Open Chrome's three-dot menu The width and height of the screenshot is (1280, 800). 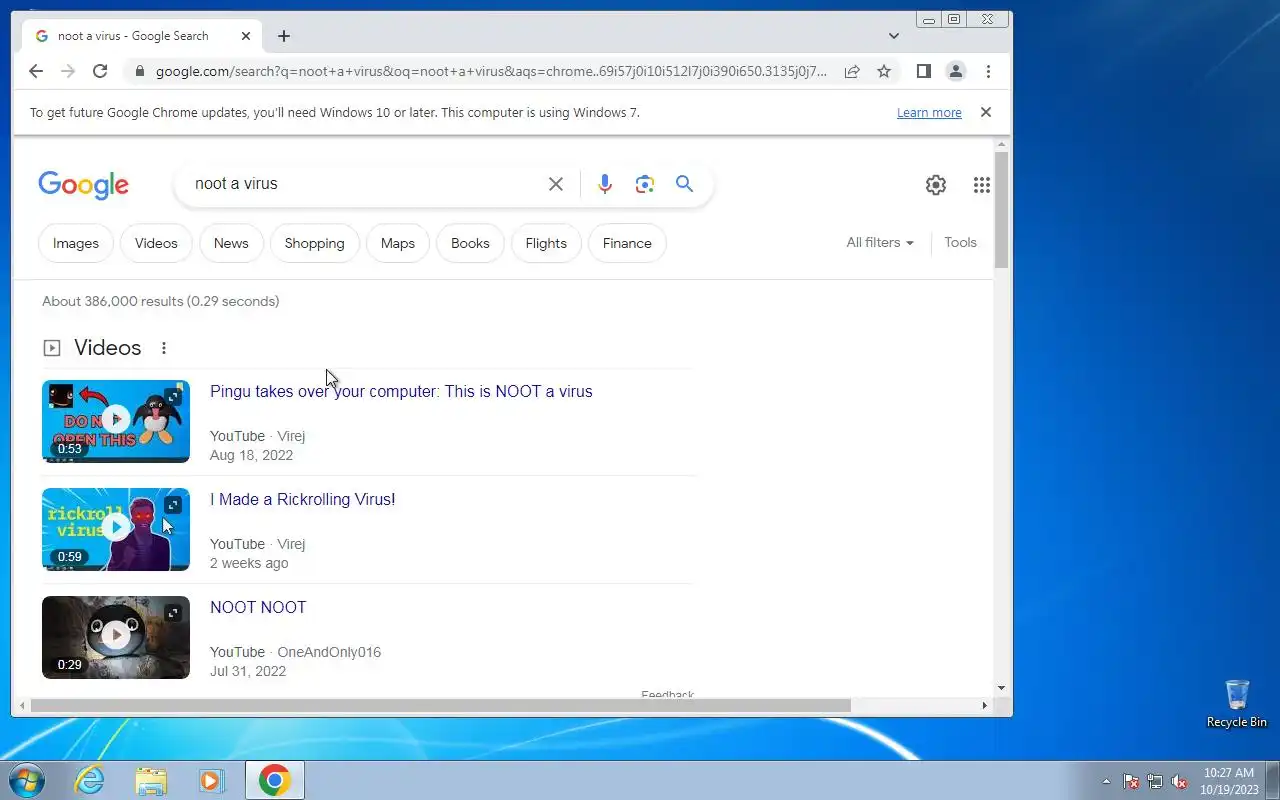click(x=988, y=71)
